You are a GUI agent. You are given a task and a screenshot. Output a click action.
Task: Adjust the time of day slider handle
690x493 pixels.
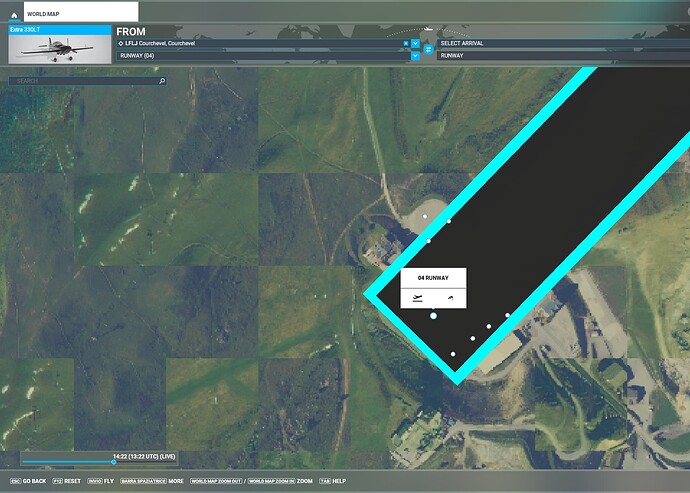113,462
